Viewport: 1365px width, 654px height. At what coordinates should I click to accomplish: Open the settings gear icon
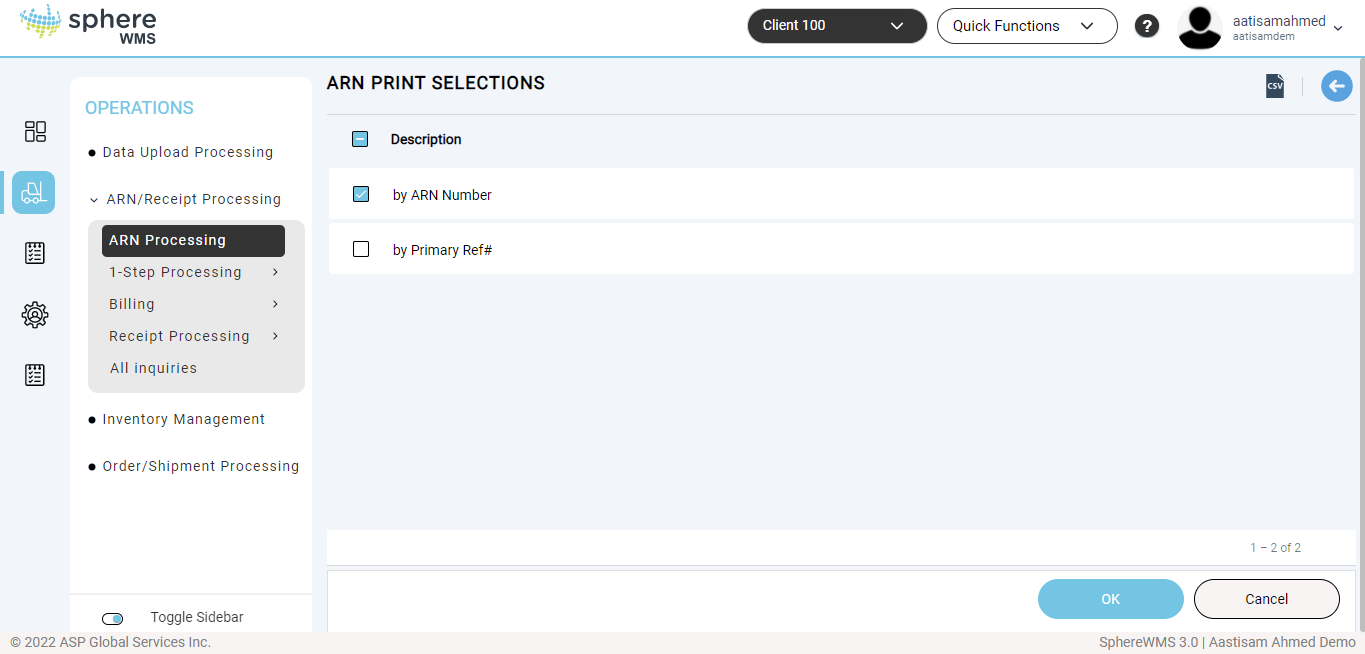coord(35,315)
